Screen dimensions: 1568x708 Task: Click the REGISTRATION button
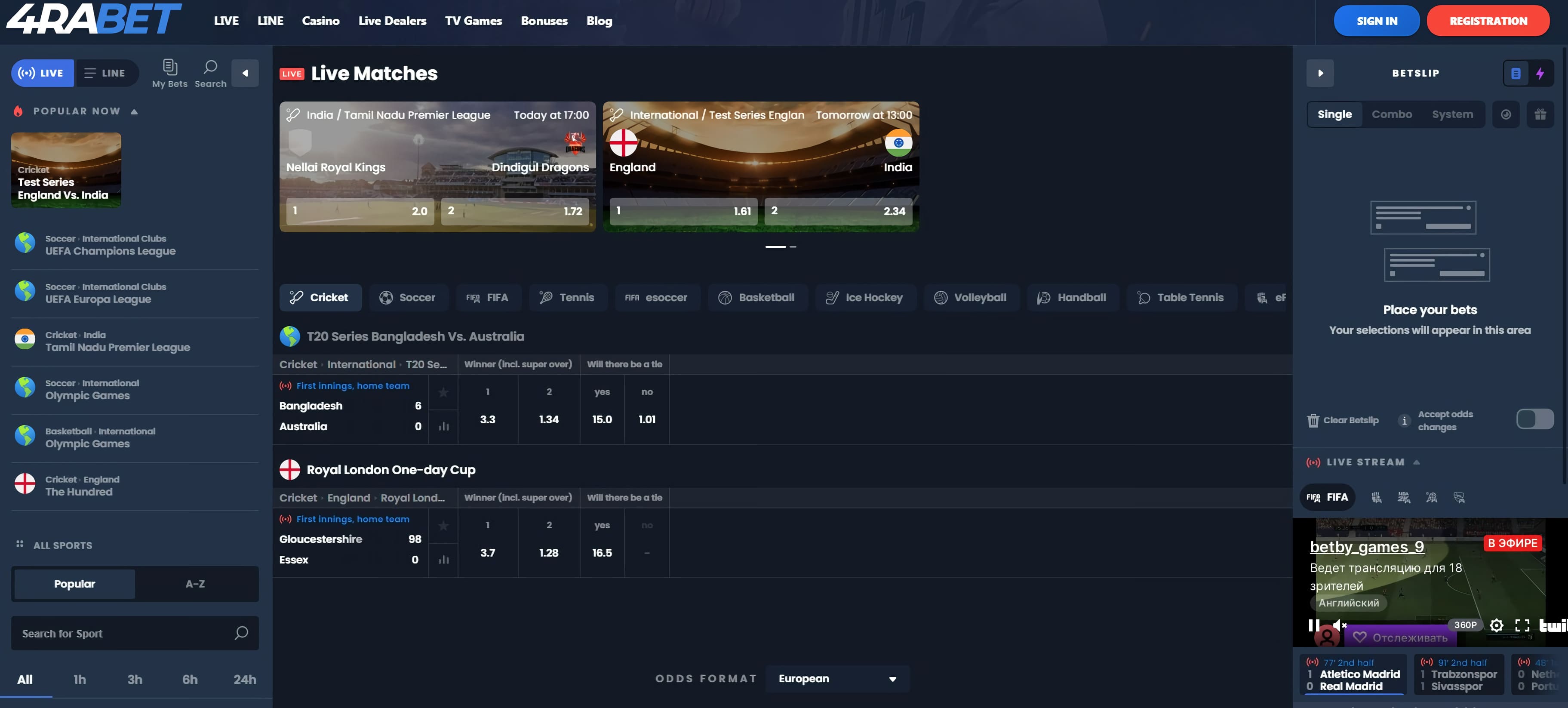point(1489,20)
